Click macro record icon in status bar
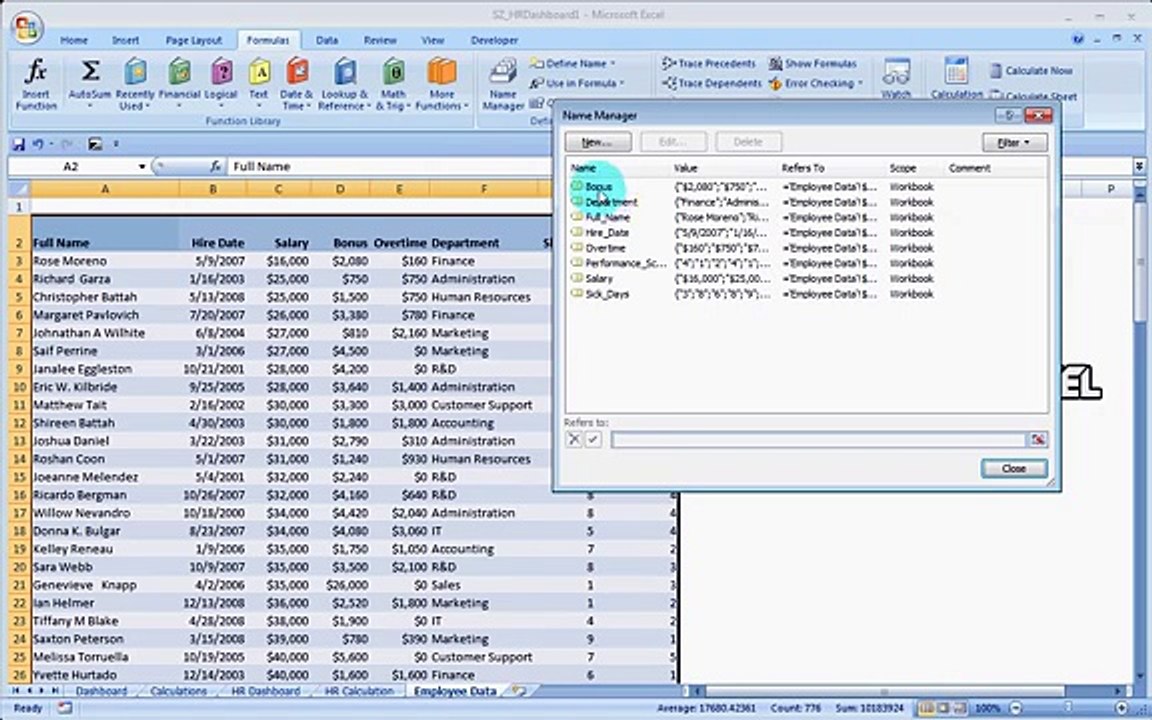This screenshot has height=720, width=1152. point(65,708)
